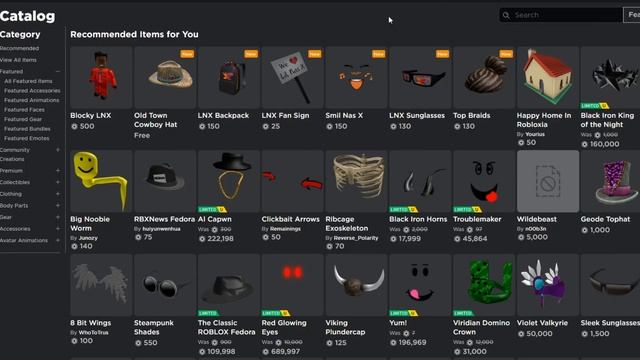Open All Featured Items subcategory
The width and height of the screenshot is (640, 360).
28,81
